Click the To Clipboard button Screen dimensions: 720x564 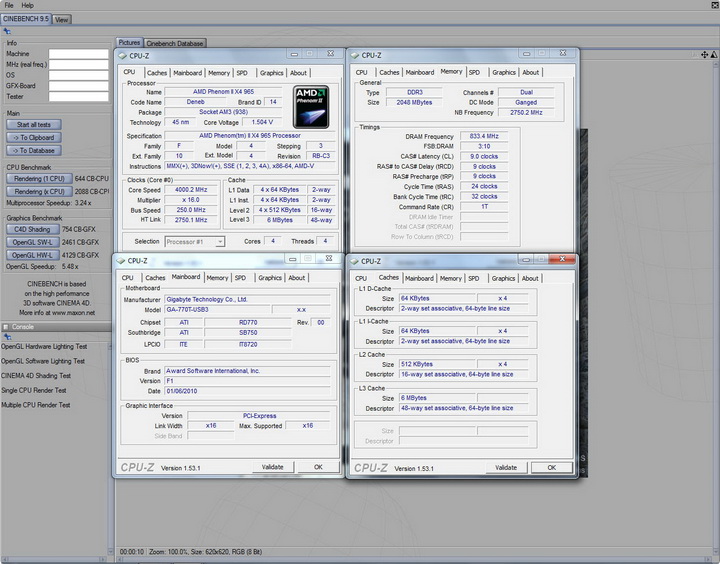(x=34, y=137)
